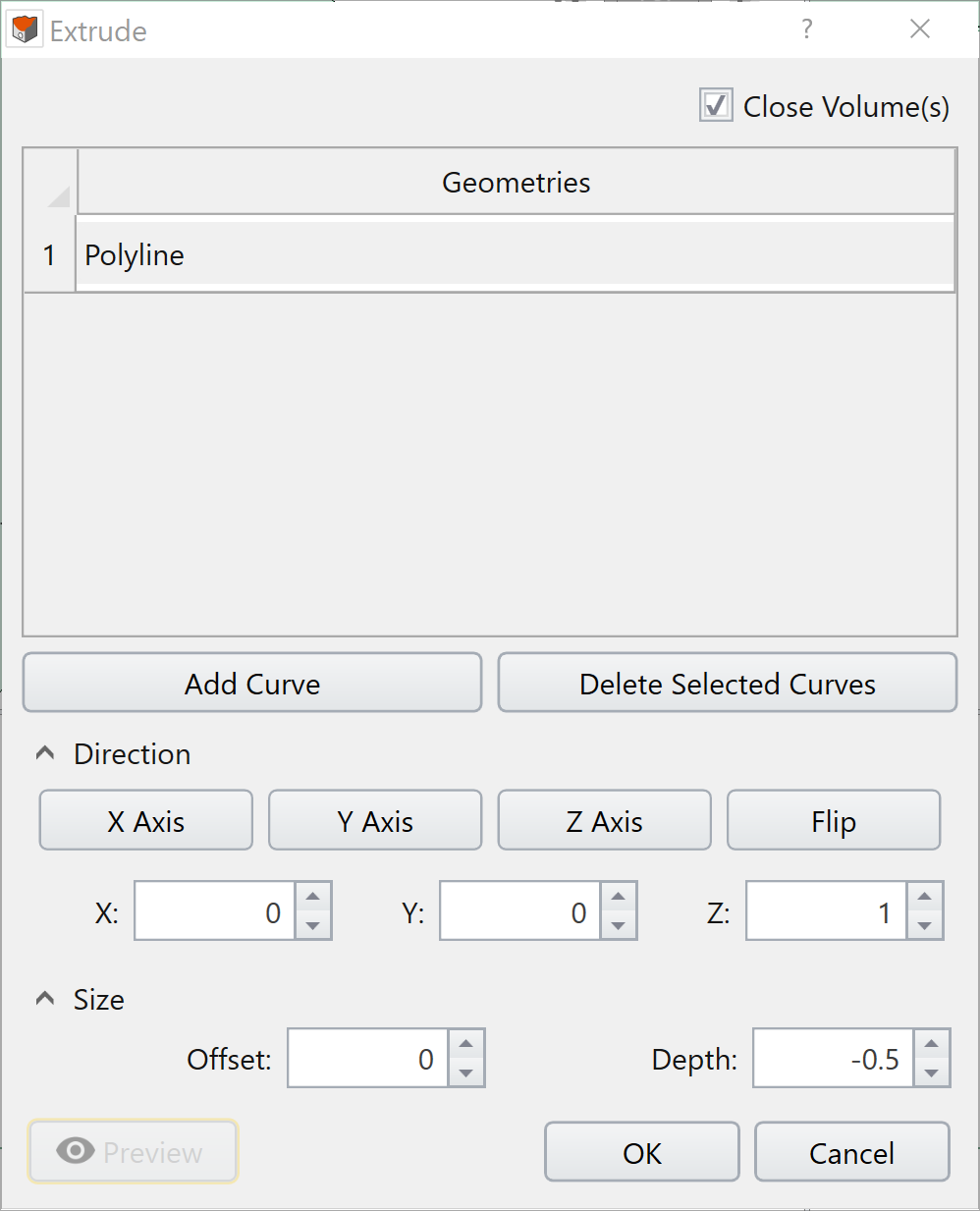Click Delete Selected Curves
Viewport: 980px width, 1211px height.
pyautogui.click(x=728, y=683)
